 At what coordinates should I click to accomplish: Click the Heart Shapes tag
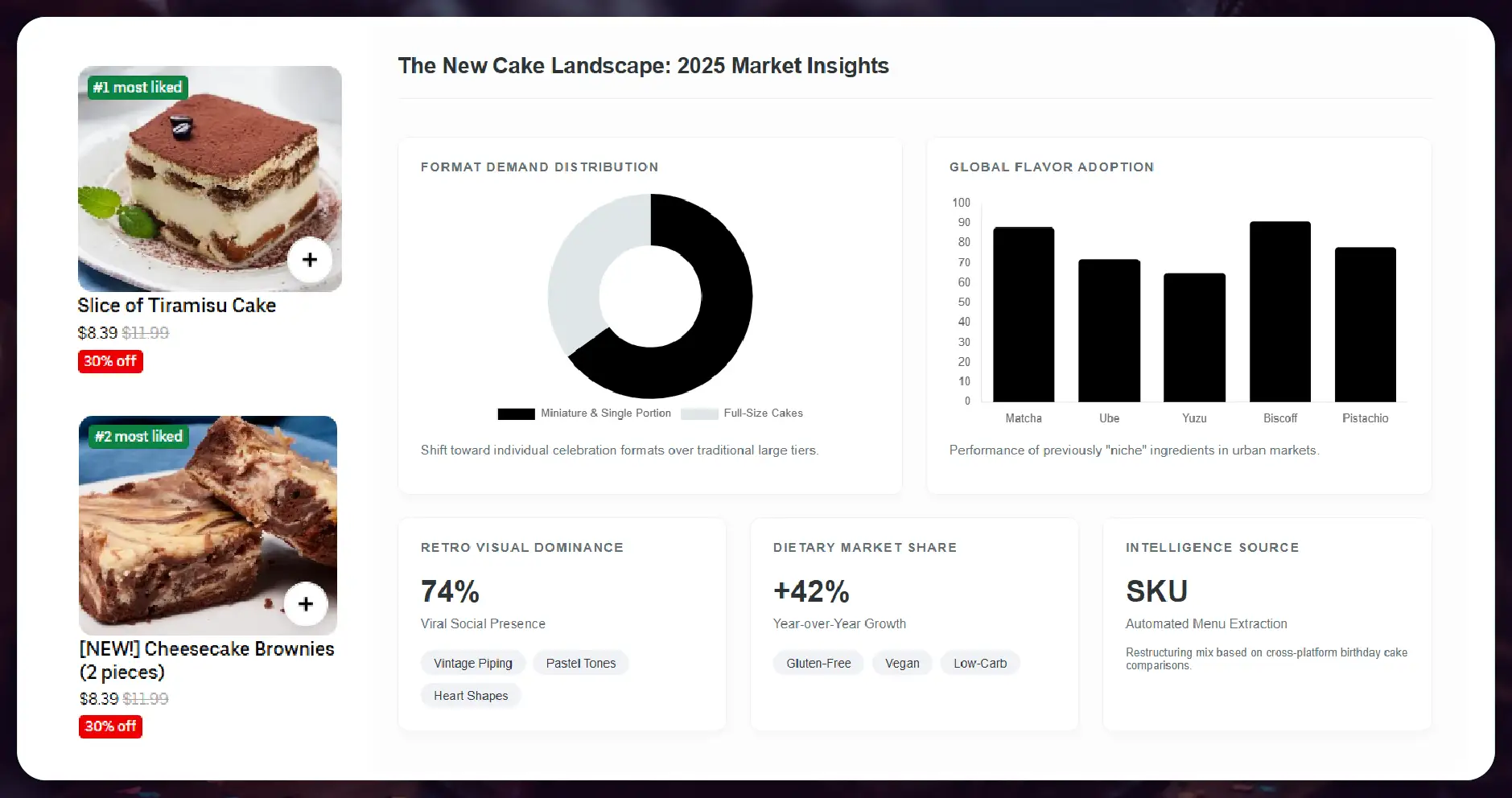click(470, 695)
